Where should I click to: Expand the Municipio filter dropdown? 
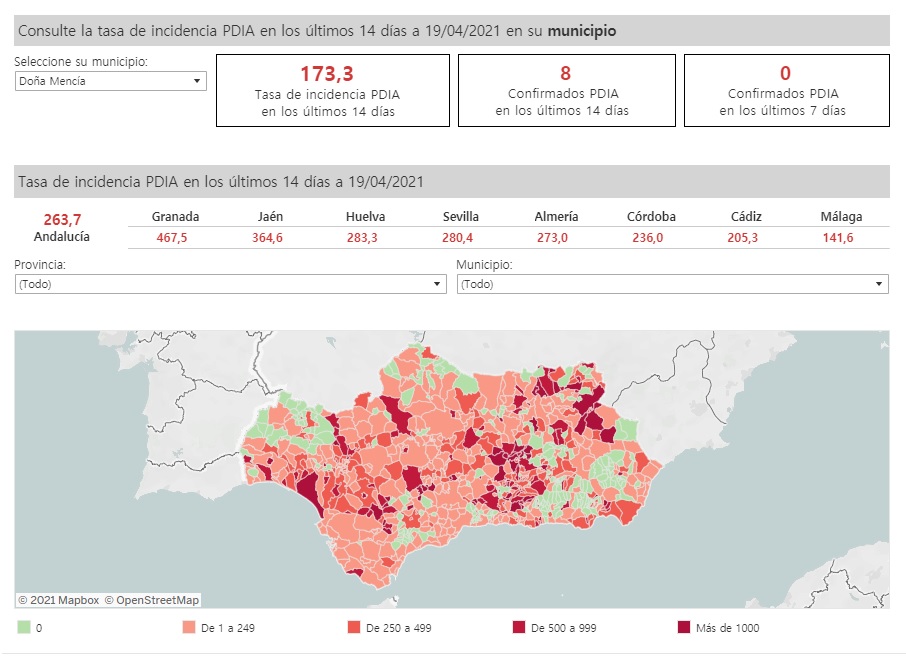[x=672, y=284]
